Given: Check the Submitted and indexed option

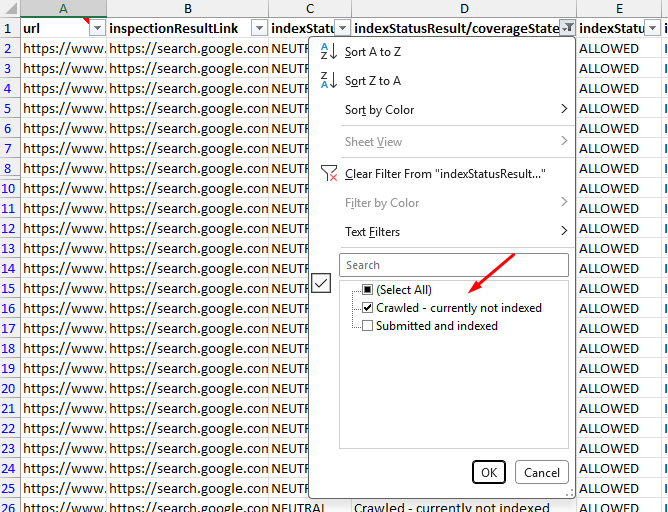Looking at the screenshot, I should point(367,326).
